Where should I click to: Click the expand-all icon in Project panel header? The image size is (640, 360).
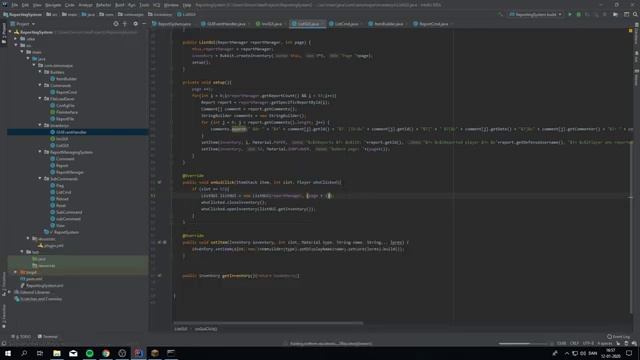pos(125,24)
